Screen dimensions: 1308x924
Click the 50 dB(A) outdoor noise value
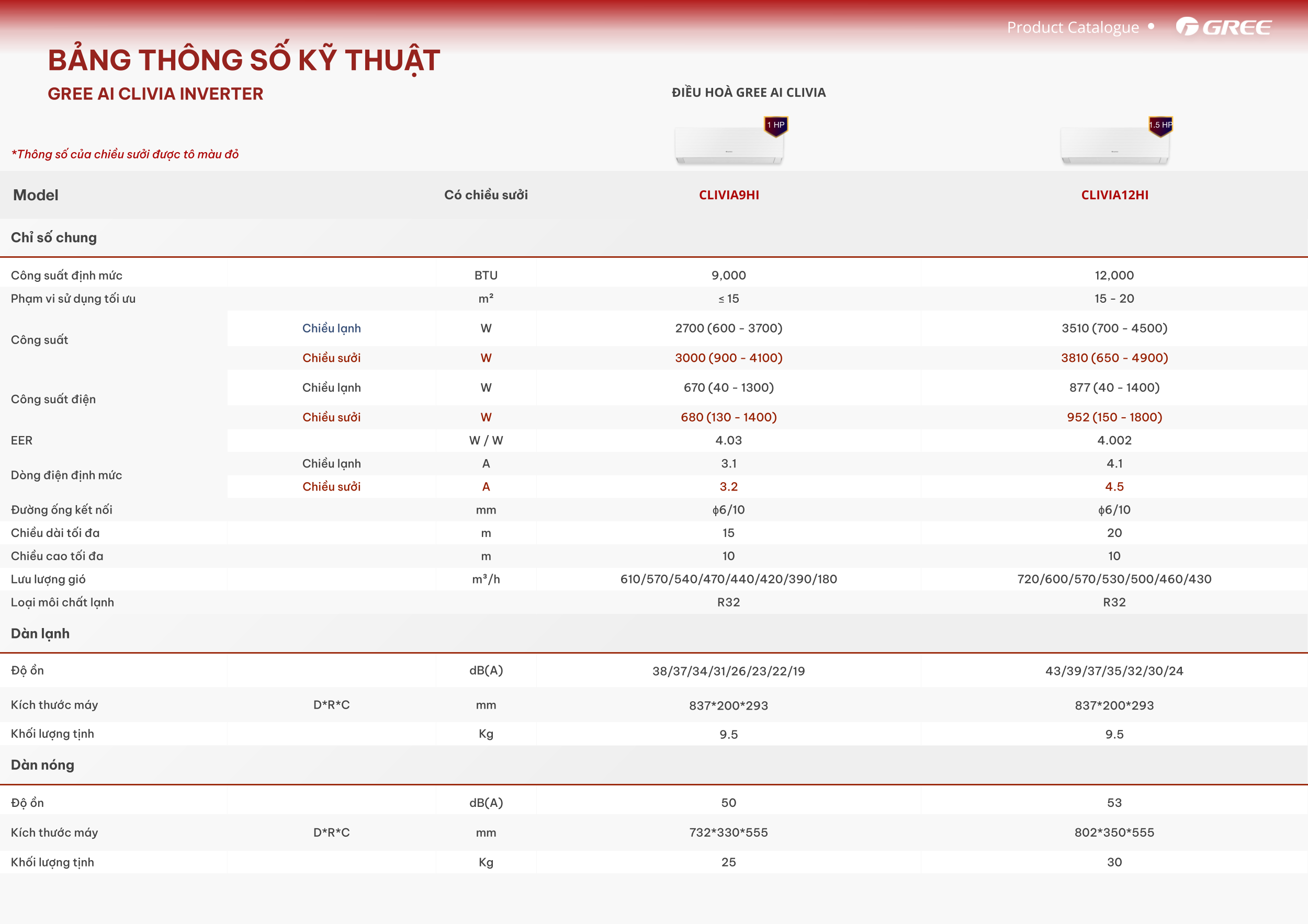(729, 803)
